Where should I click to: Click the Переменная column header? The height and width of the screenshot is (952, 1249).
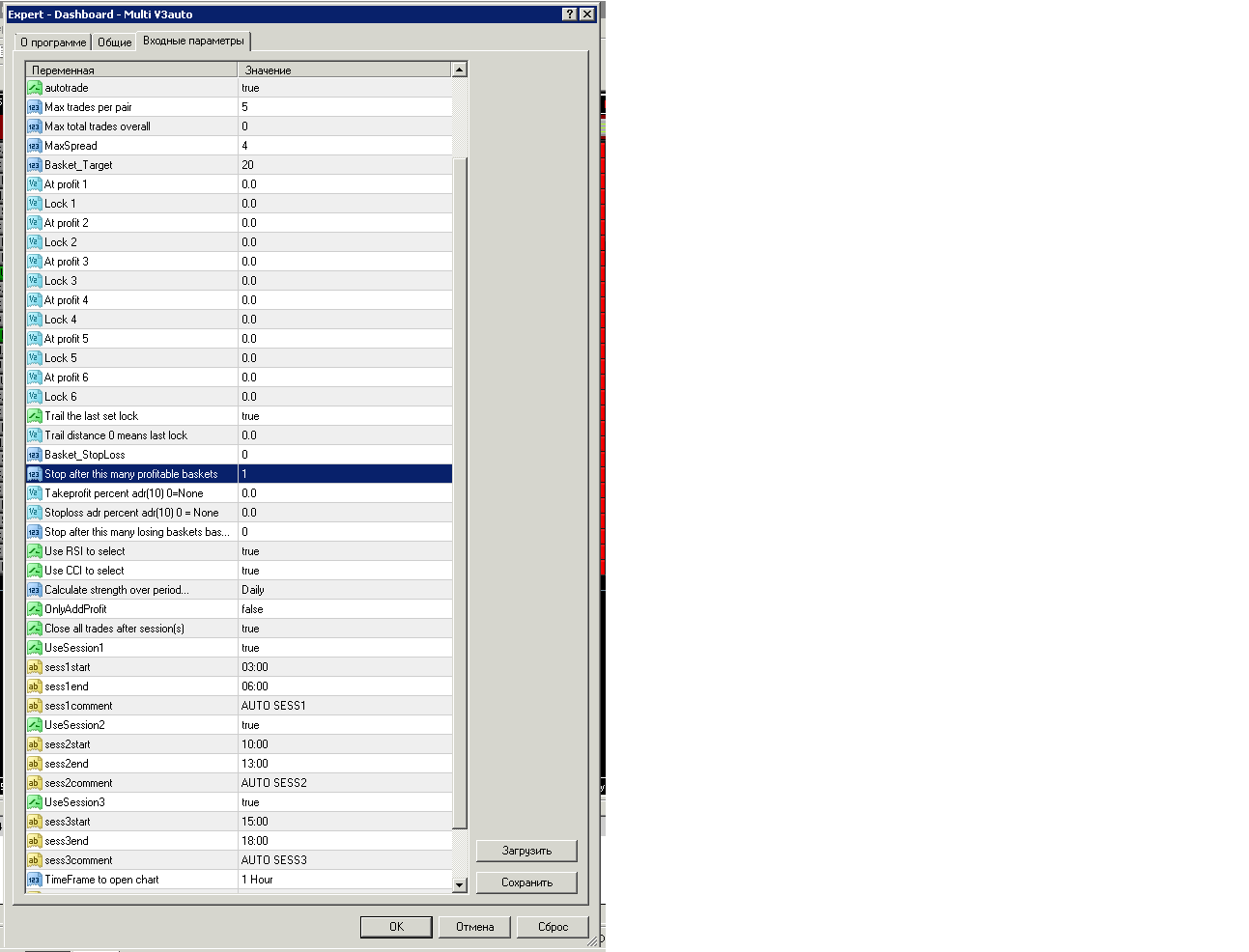(131, 70)
